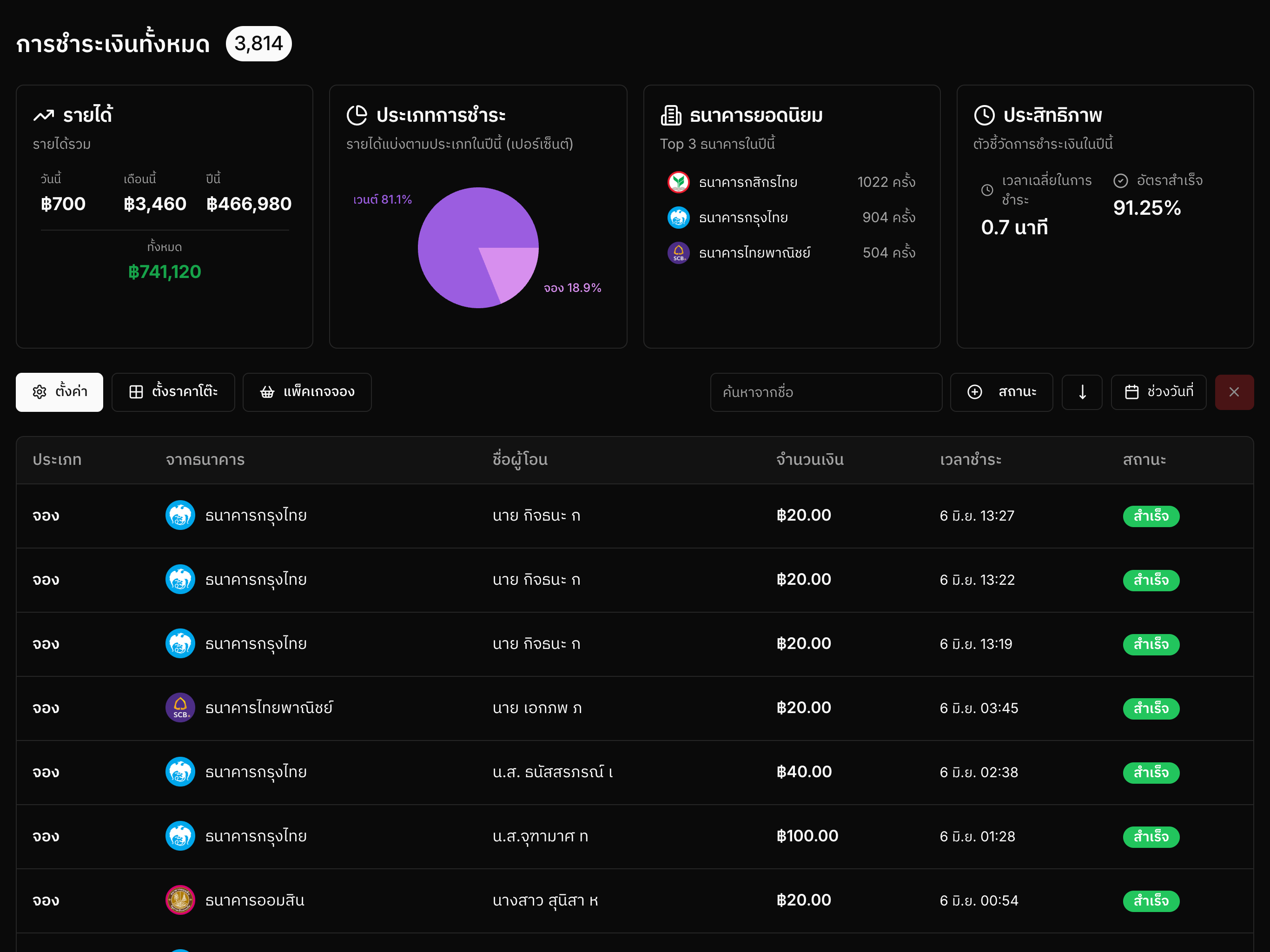Click สำเร็จ badge in the 01:28 row
This screenshot has width=1270, height=952.
click(1151, 837)
